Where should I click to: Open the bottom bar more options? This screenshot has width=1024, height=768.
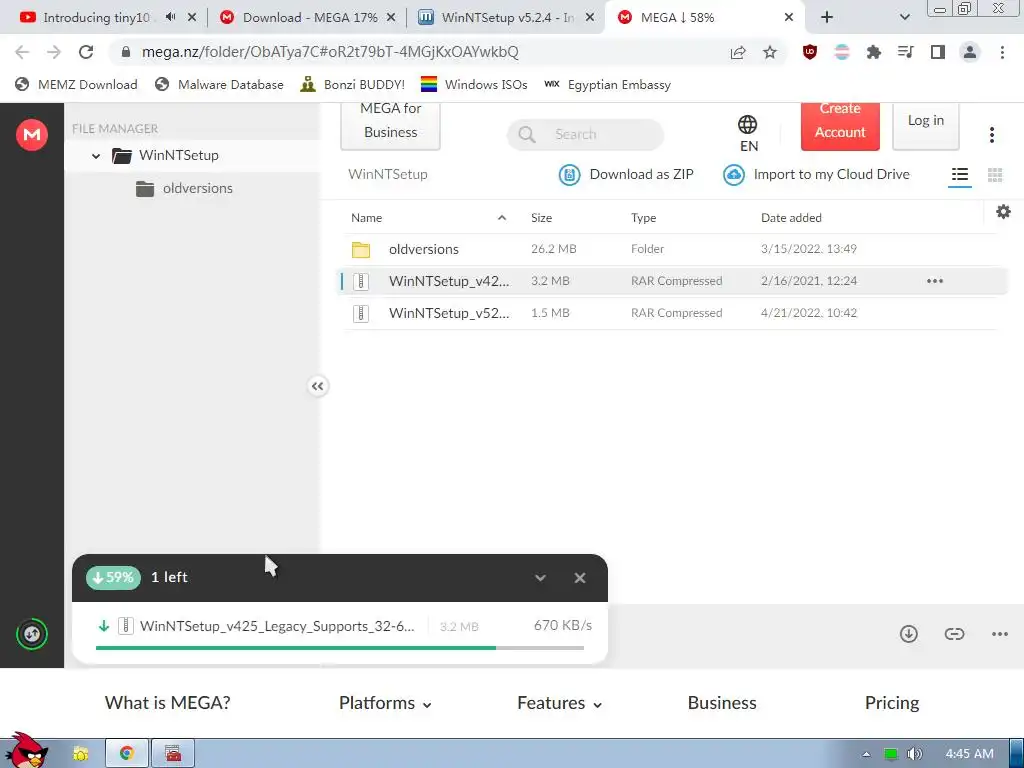(999, 633)
